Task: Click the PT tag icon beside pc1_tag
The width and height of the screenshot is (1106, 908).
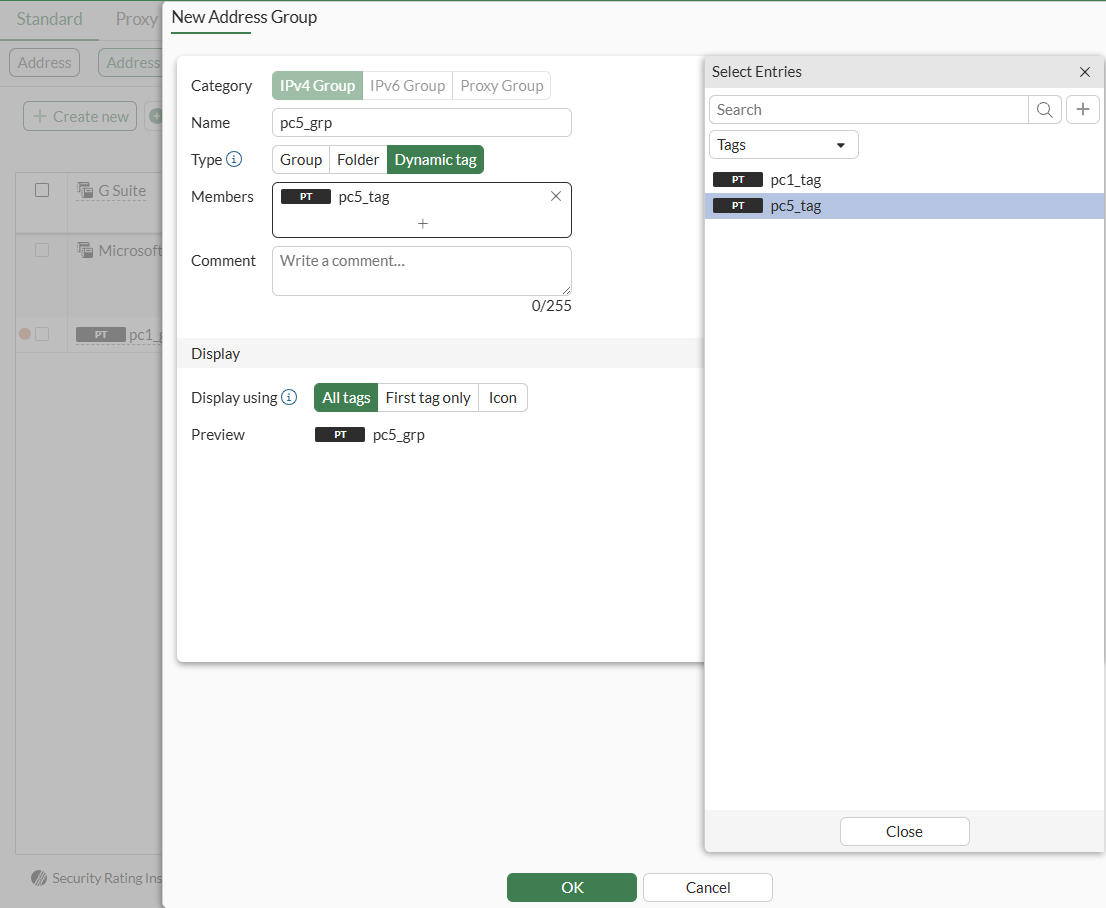Action: point(738,180)
